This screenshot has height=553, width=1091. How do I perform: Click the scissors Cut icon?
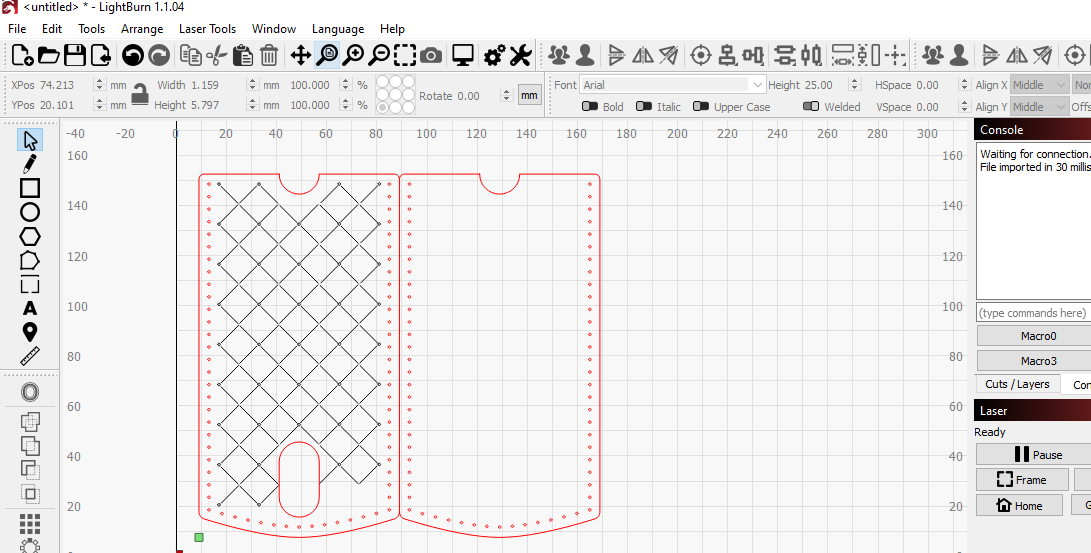point(216,55)
